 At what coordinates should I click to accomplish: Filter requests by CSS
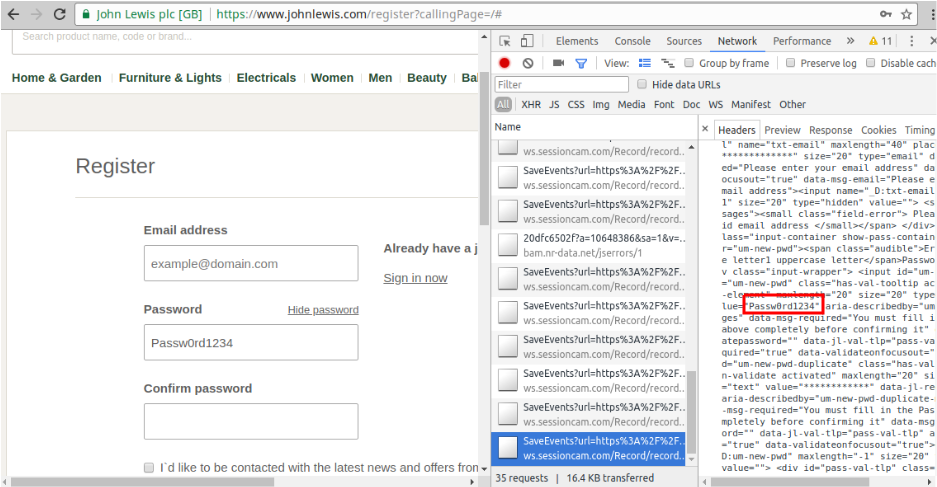tap(576, 105)
